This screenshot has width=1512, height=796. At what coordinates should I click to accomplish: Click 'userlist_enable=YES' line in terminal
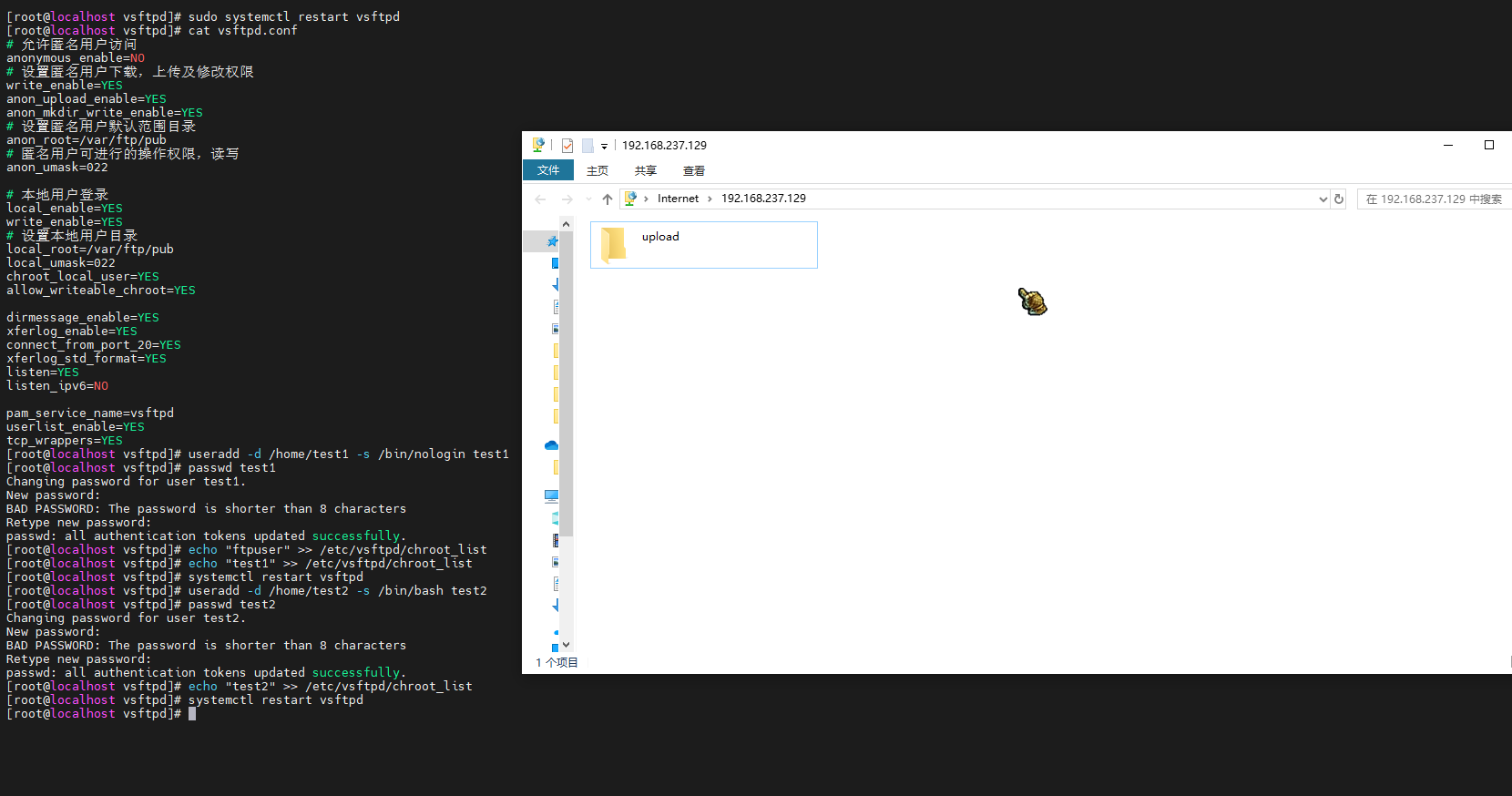76,427
